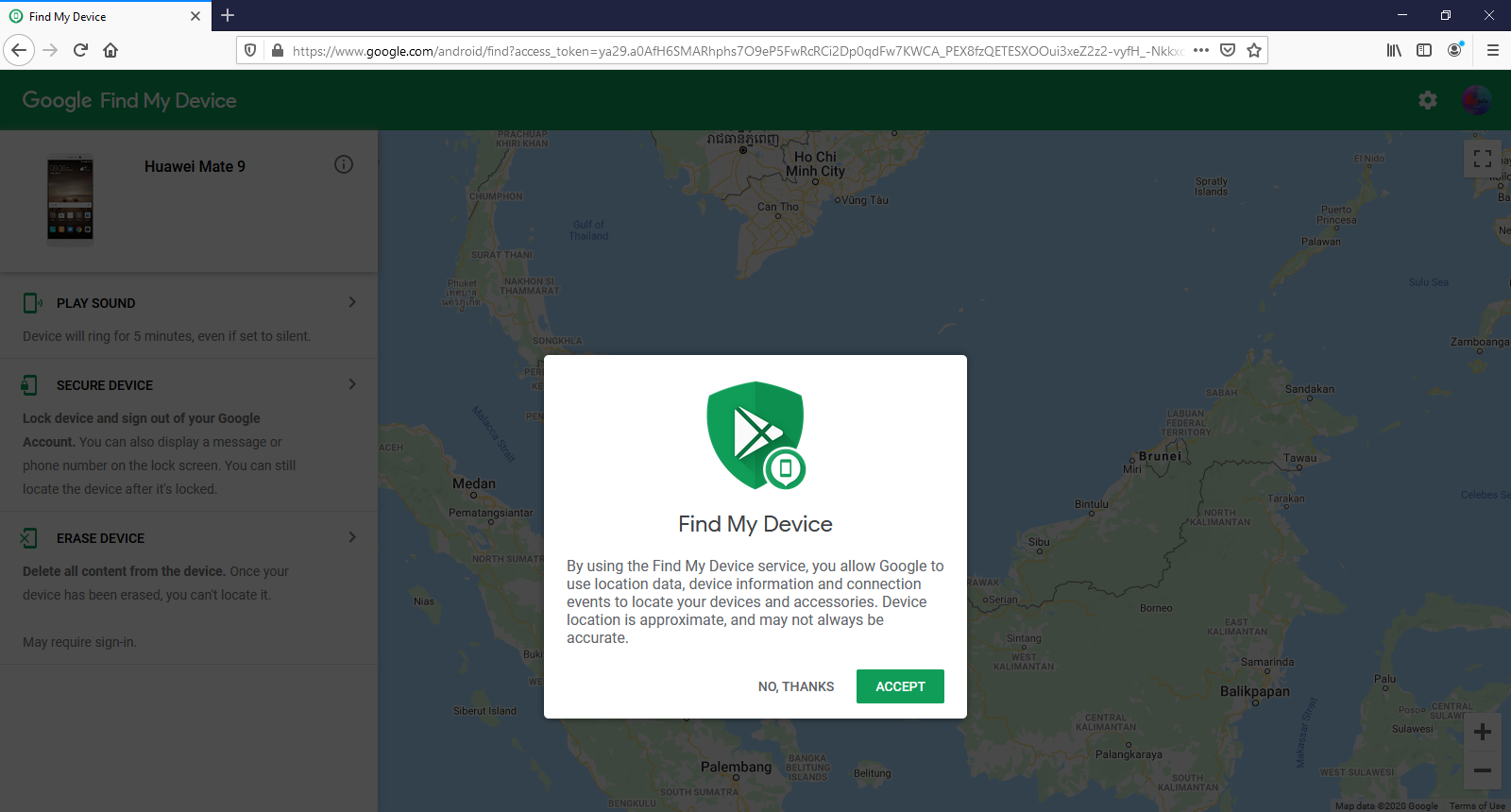
Task: Click the Find My Device shield logo
Action: coord(755,435)
